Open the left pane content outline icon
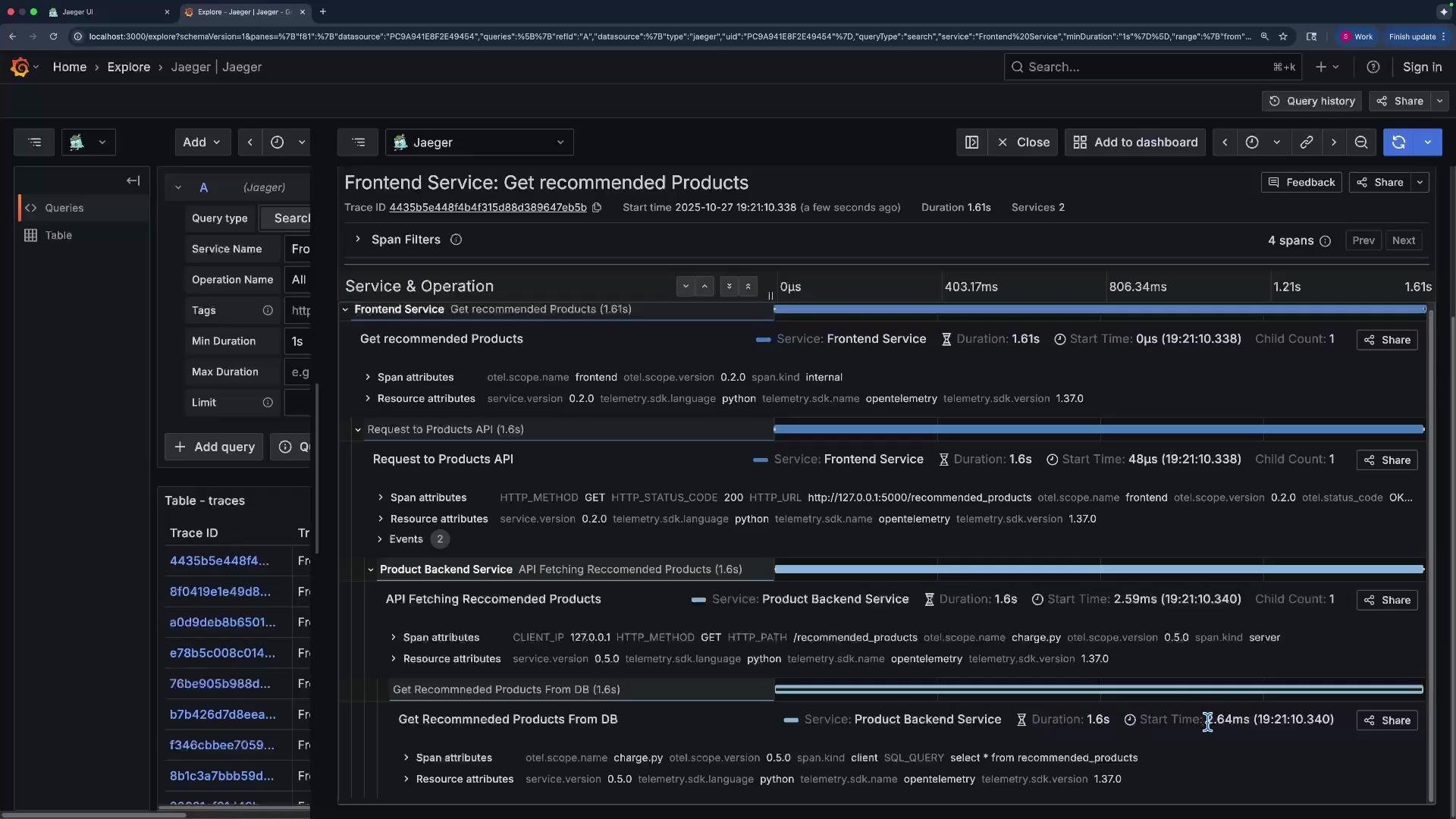The height and width of the screenshot is (819, 1456). 35,143
